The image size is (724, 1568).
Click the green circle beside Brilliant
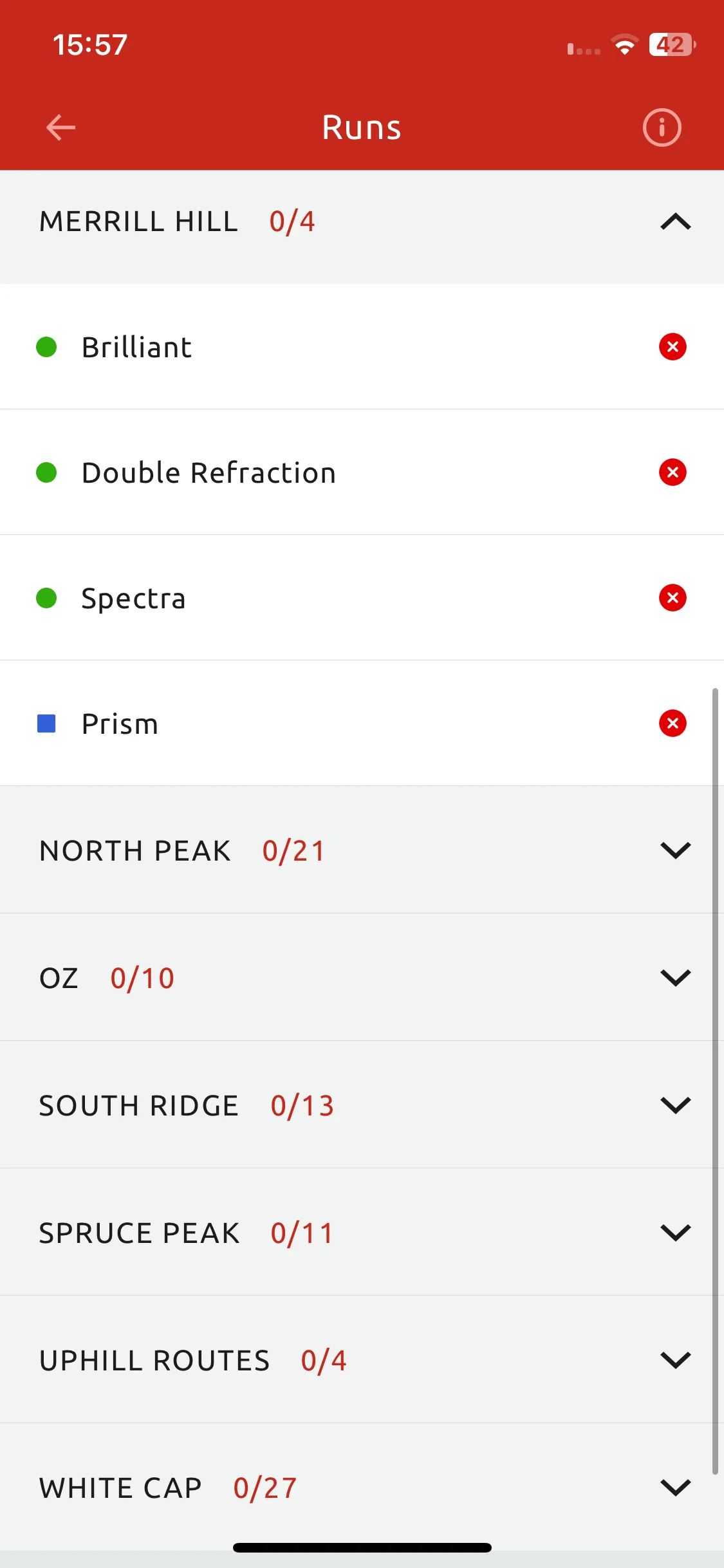(x=46, y=347)
